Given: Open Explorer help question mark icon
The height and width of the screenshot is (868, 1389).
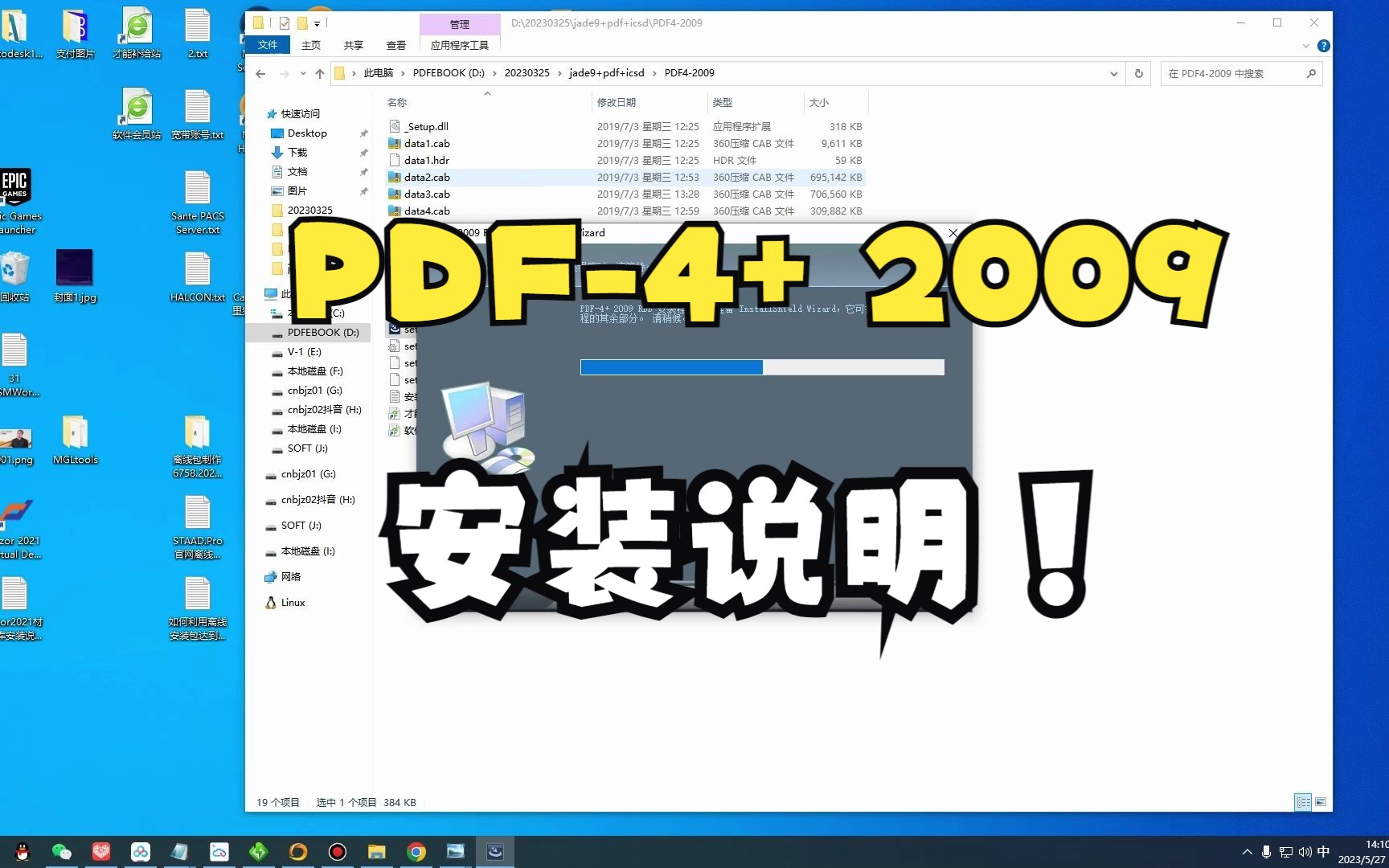Looking at the screenshot, I should tap(1324, 46).
